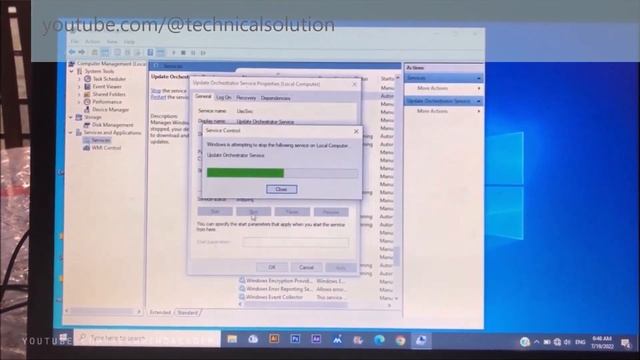Open the Windows Start menu
This screenshot has width=640, height=360.
[63, 338]
